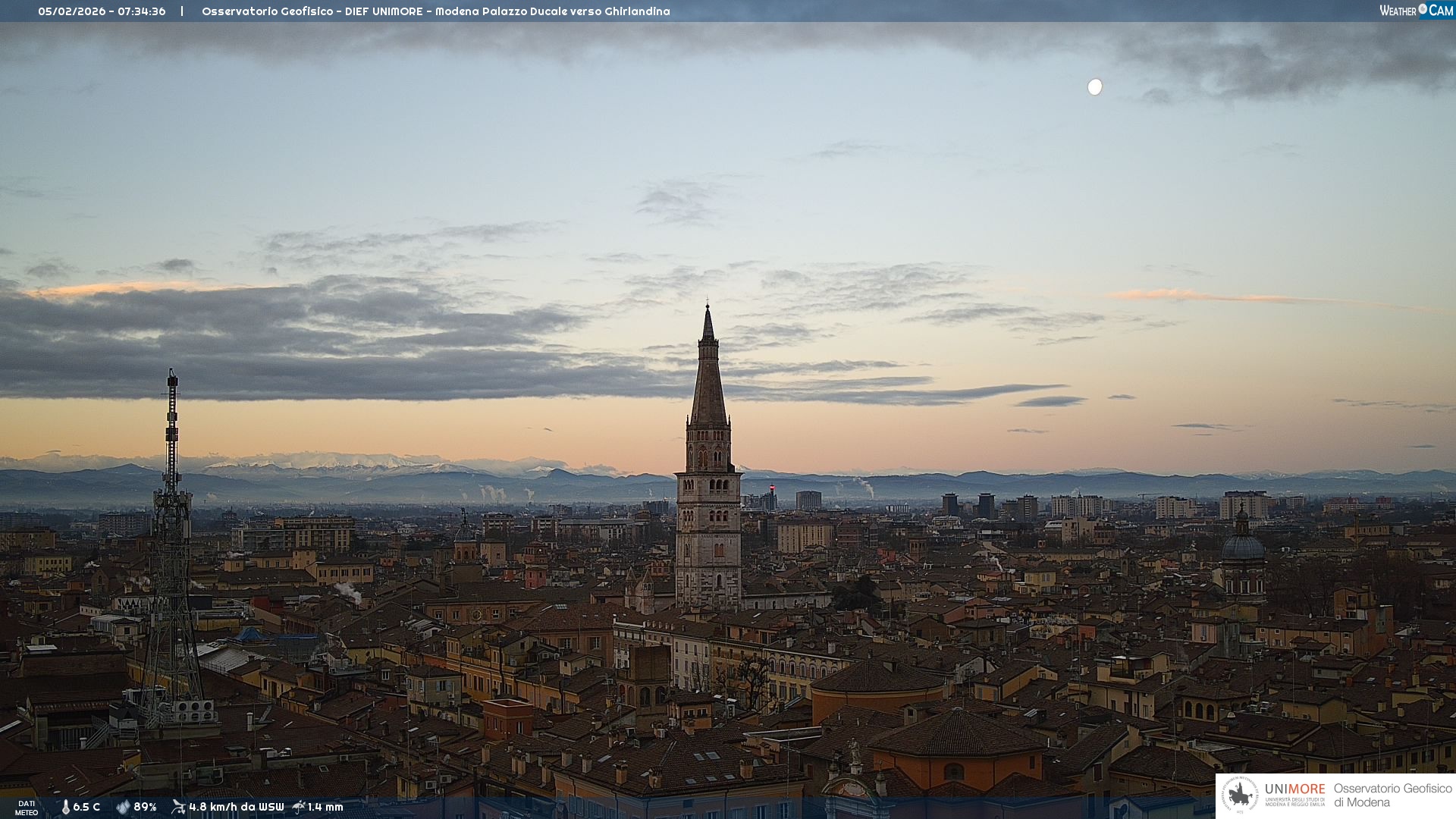Click the moon in the sky

coord(1094,87)
